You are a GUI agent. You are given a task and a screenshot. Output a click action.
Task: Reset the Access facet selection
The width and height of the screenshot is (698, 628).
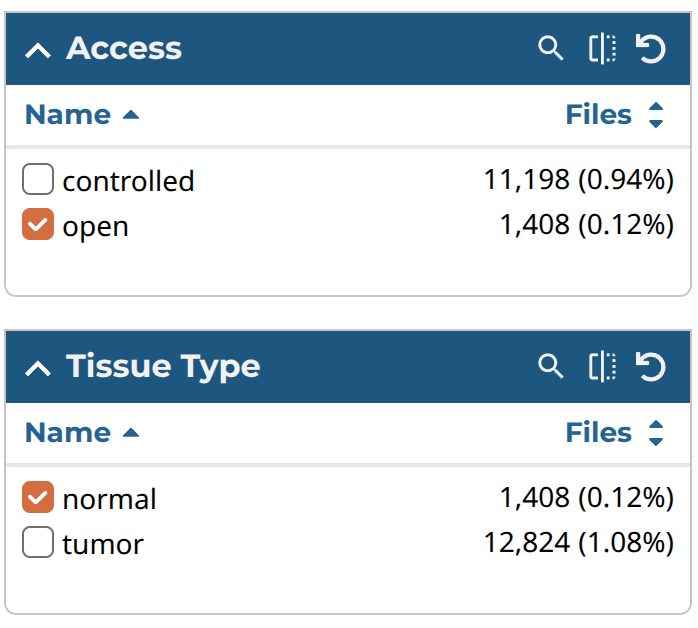point(651,48)
